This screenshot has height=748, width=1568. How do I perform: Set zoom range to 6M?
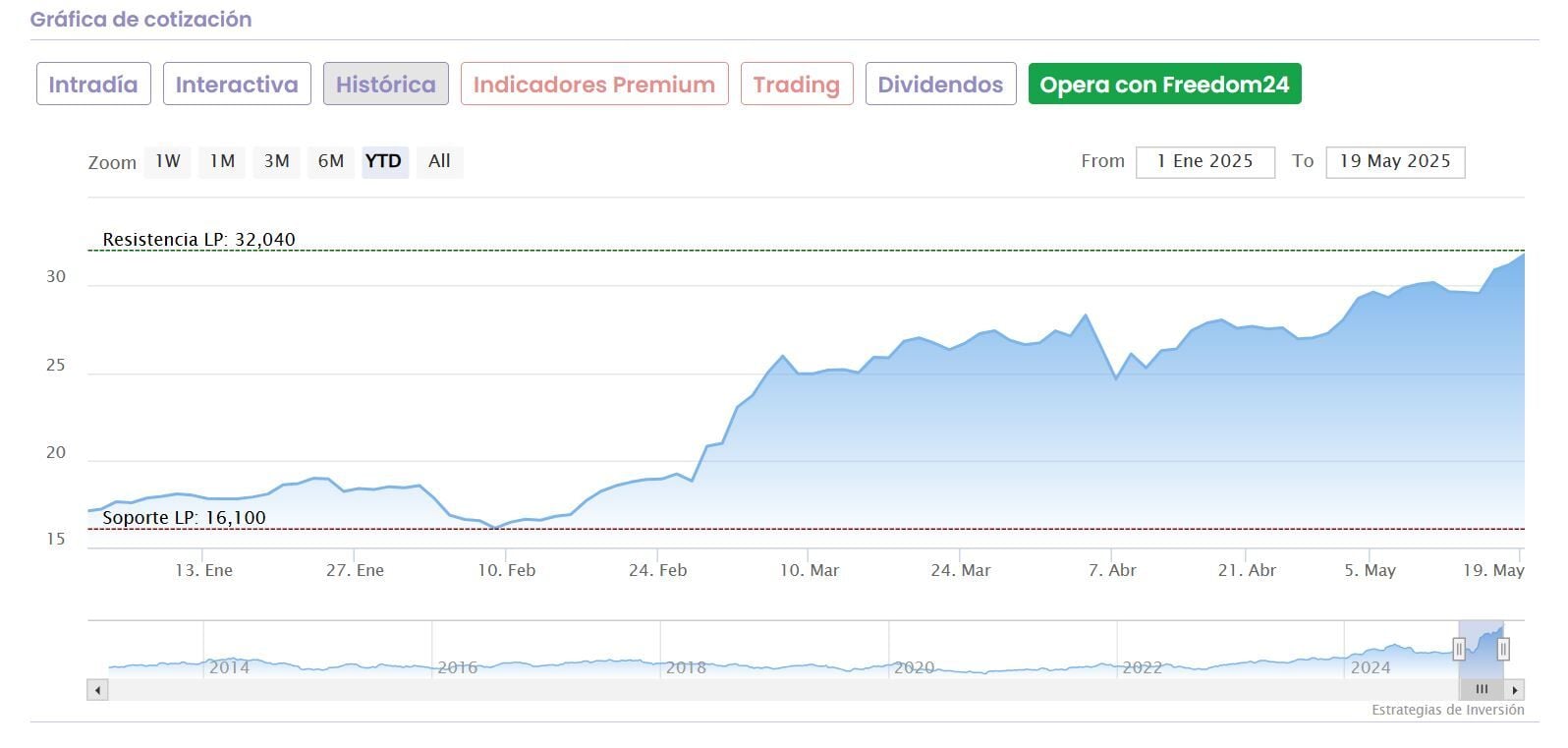pyautogui.click(x=331, y=161)
